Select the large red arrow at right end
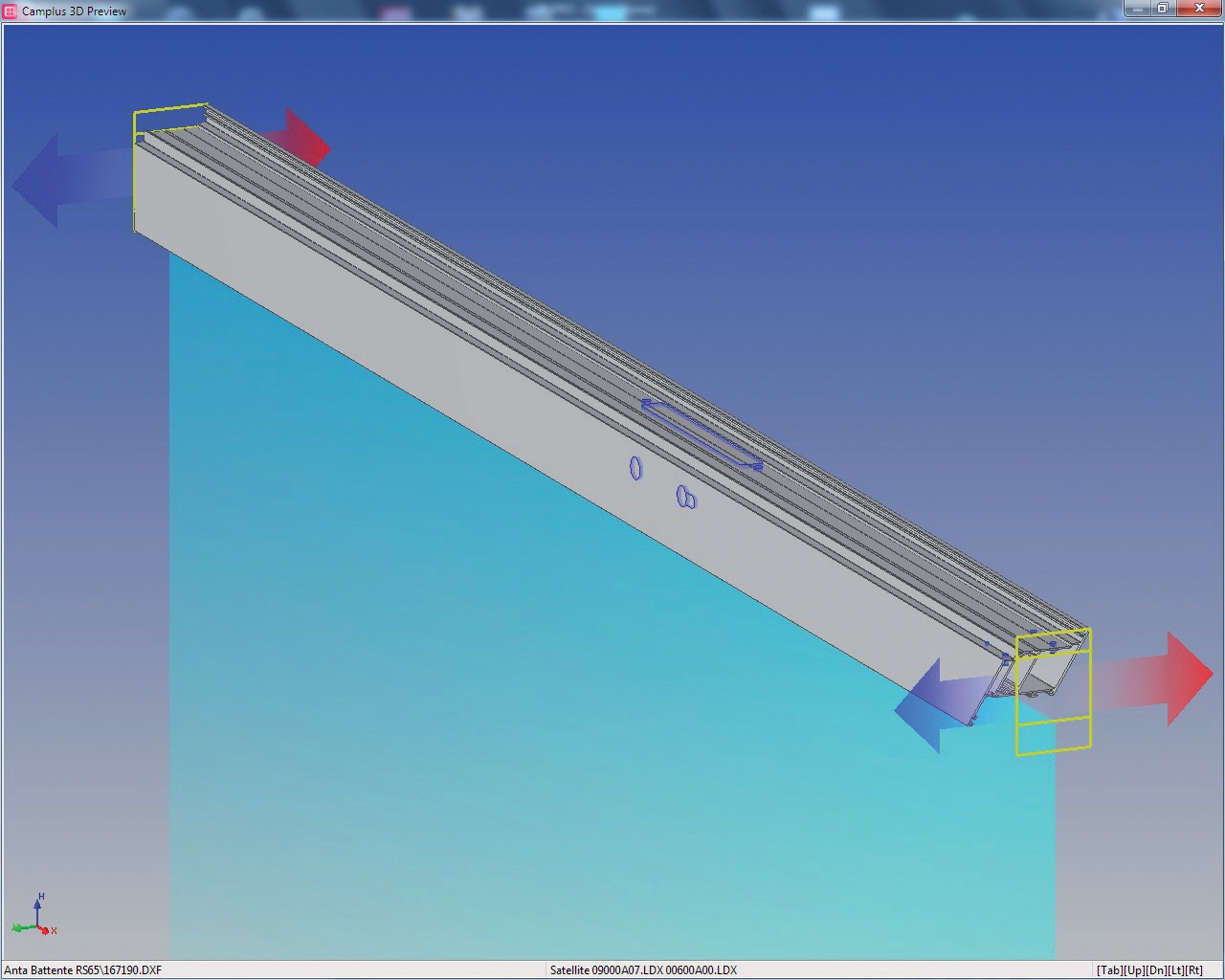The image size is (1225, 980). [1168, 679]
